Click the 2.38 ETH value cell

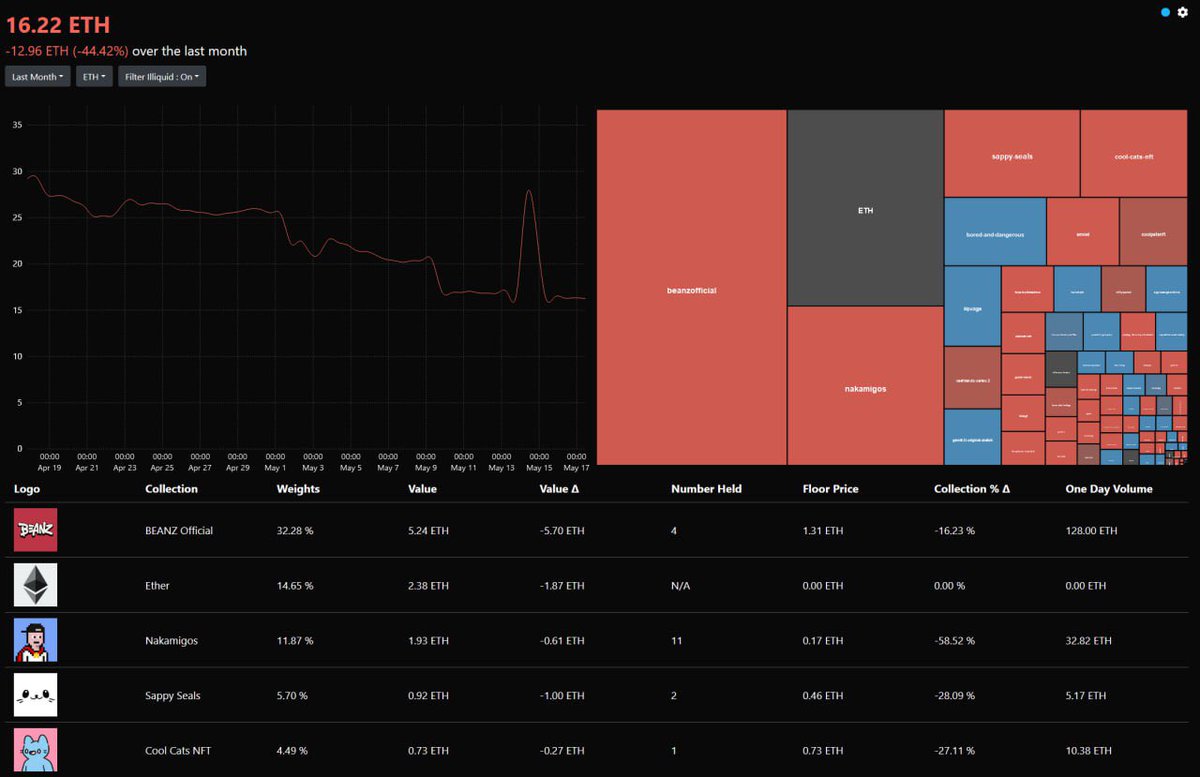point(428,585)
